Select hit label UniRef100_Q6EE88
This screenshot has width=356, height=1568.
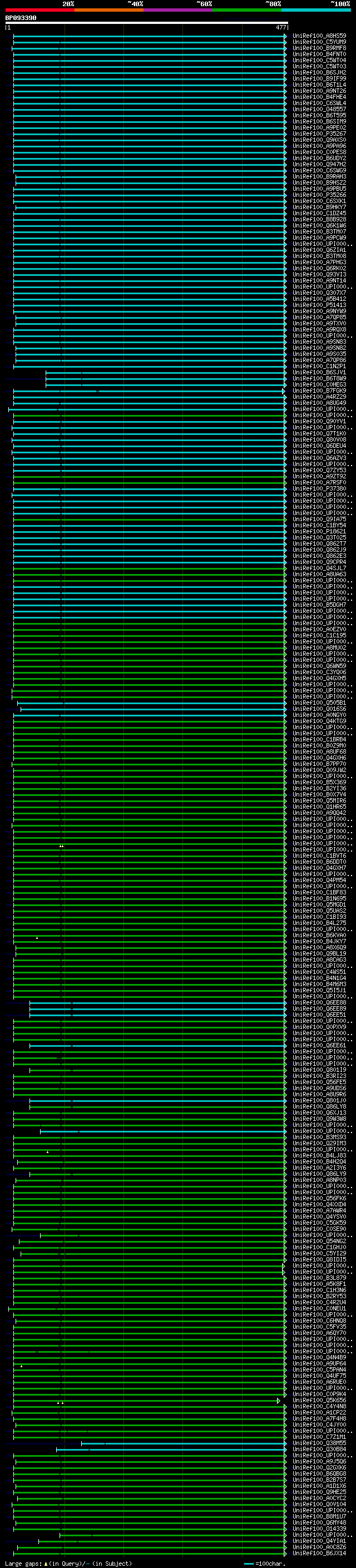[319, 1002]
